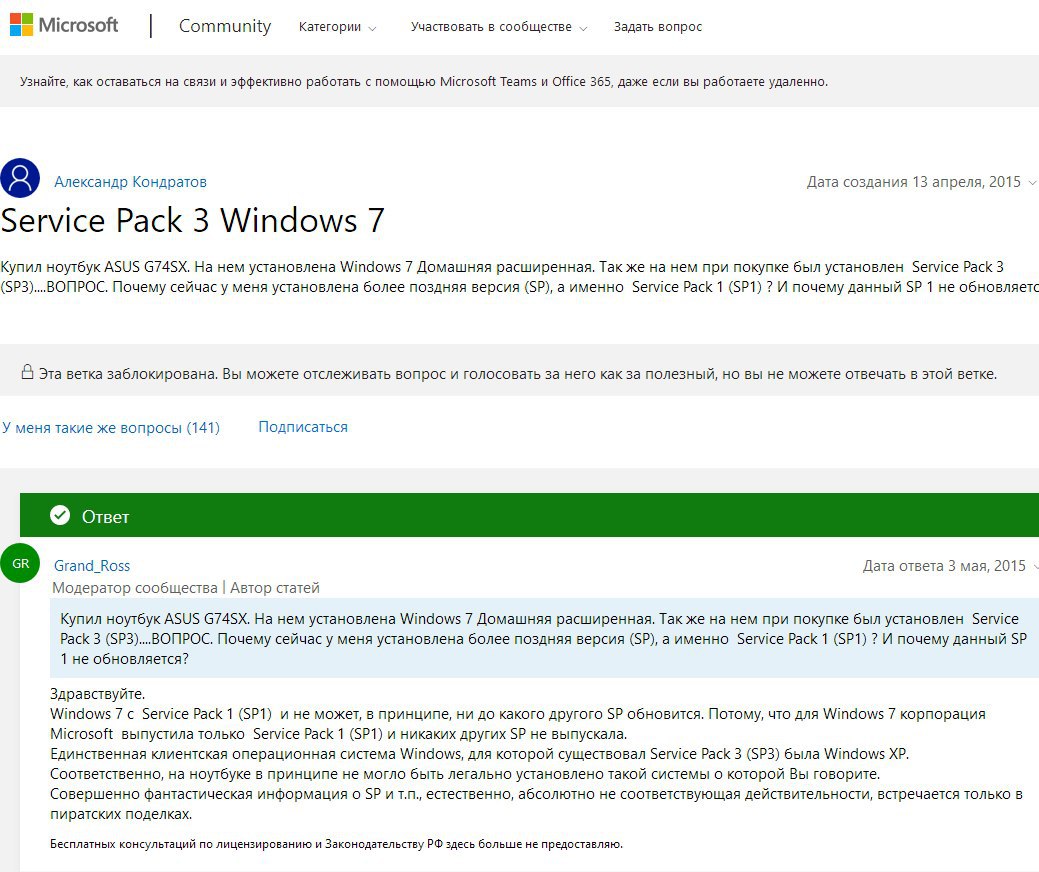Click У меня такие же вопросы (141)

pyautogui.click(x=111, y=428)
